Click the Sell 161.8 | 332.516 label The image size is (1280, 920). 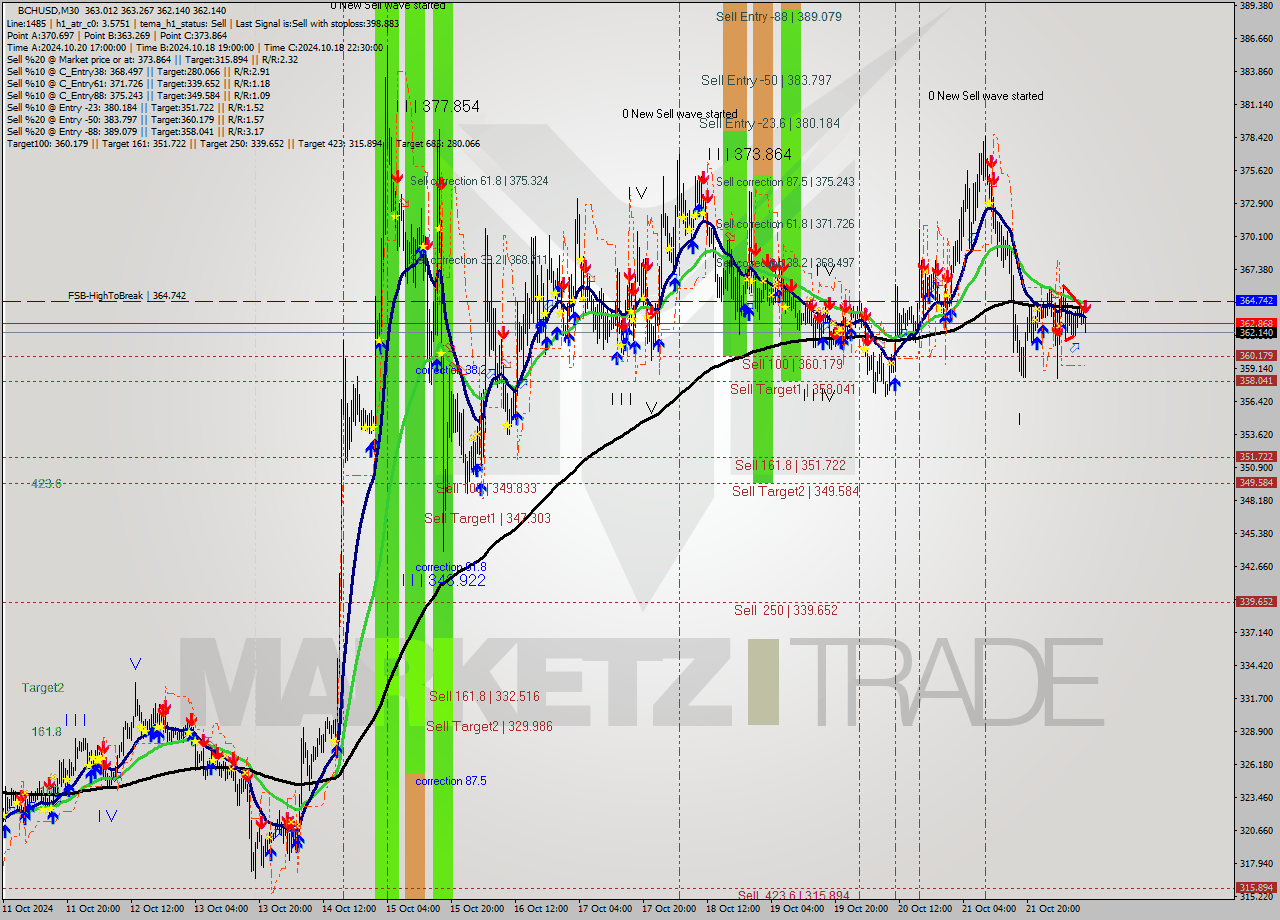(x=484, y=696)
